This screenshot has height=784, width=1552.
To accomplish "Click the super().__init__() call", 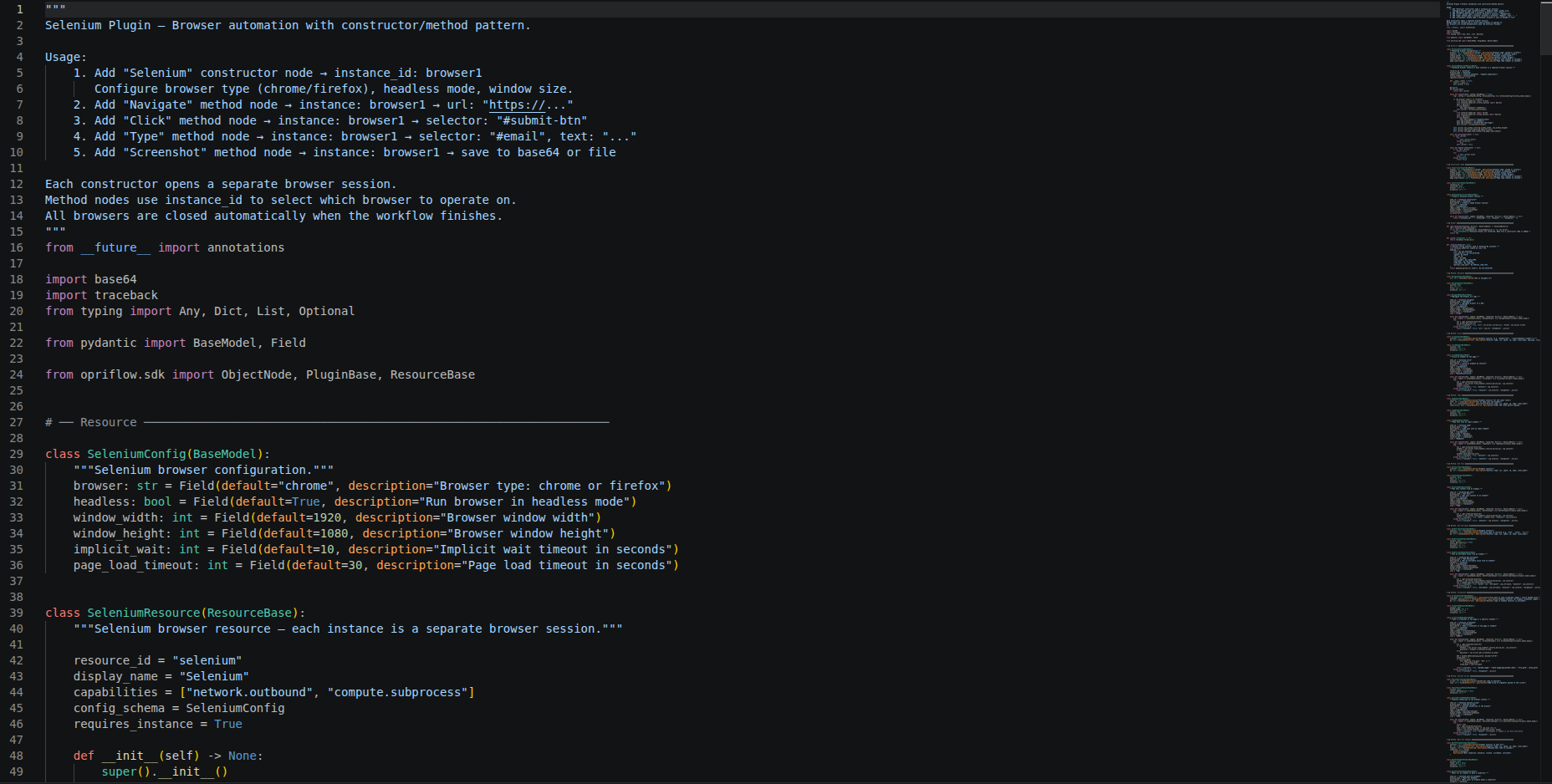I will (x=165, y=771).
